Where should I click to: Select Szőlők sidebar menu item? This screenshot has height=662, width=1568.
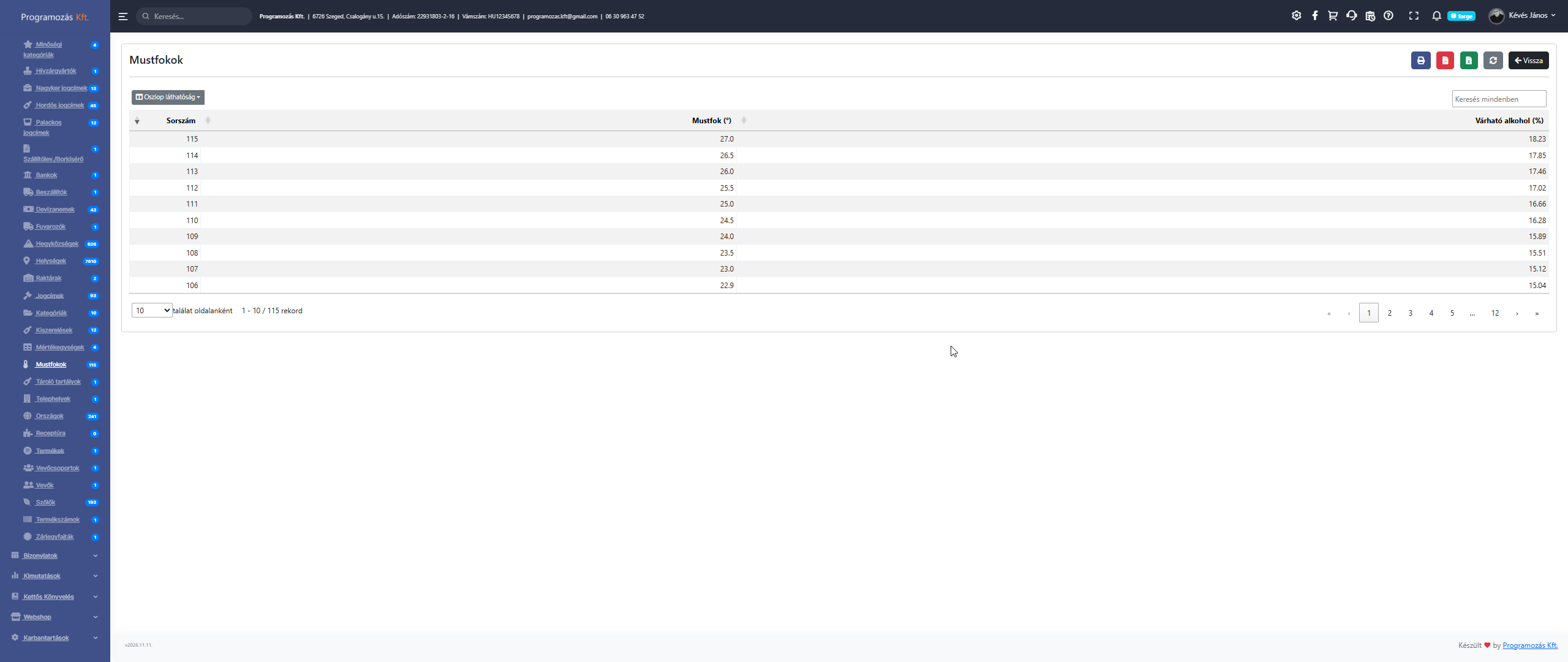(x=45, y=503)
